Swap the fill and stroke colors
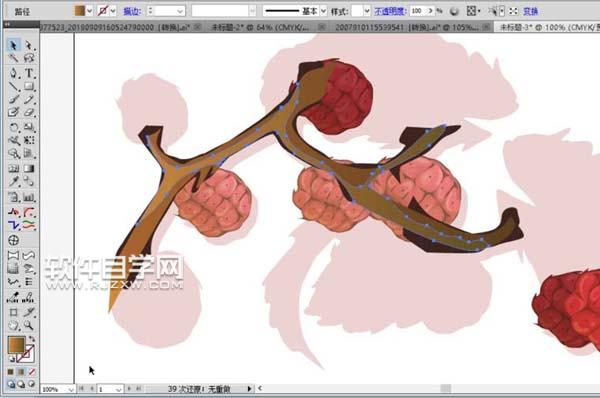This screenshot has width=600, height=398. pos(32,339)
